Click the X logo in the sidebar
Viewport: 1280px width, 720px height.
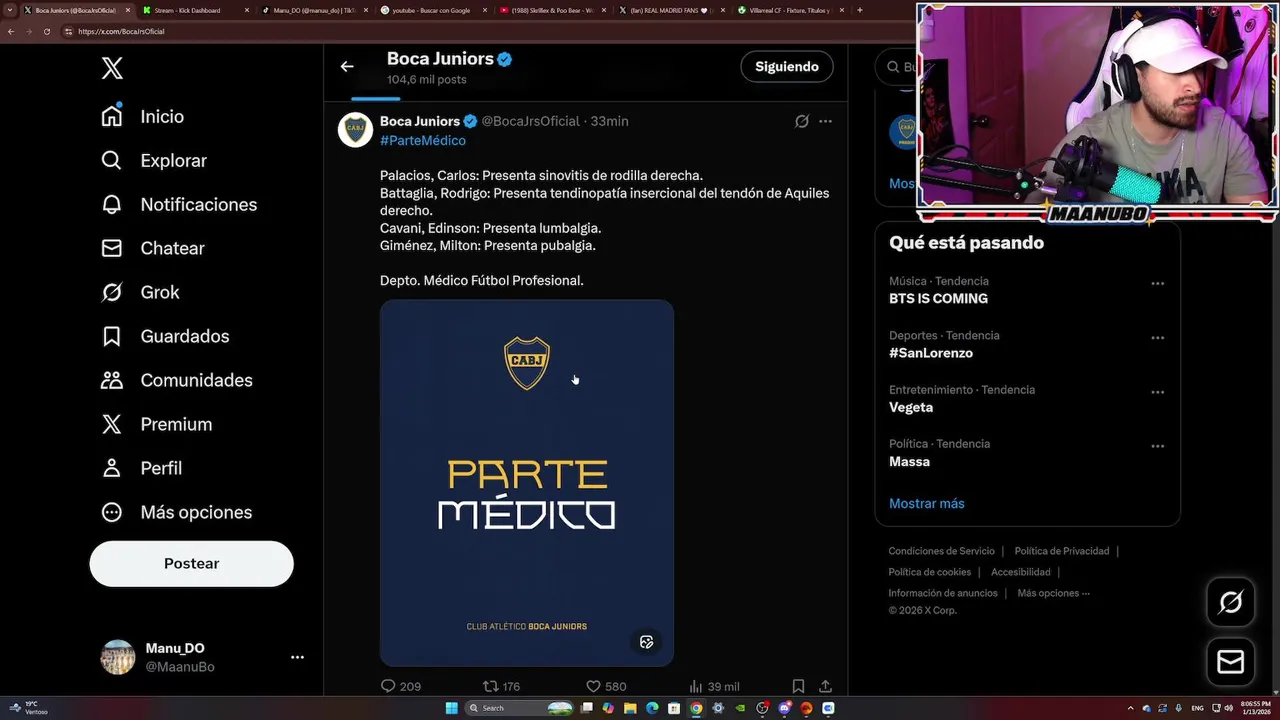[112, 68]
